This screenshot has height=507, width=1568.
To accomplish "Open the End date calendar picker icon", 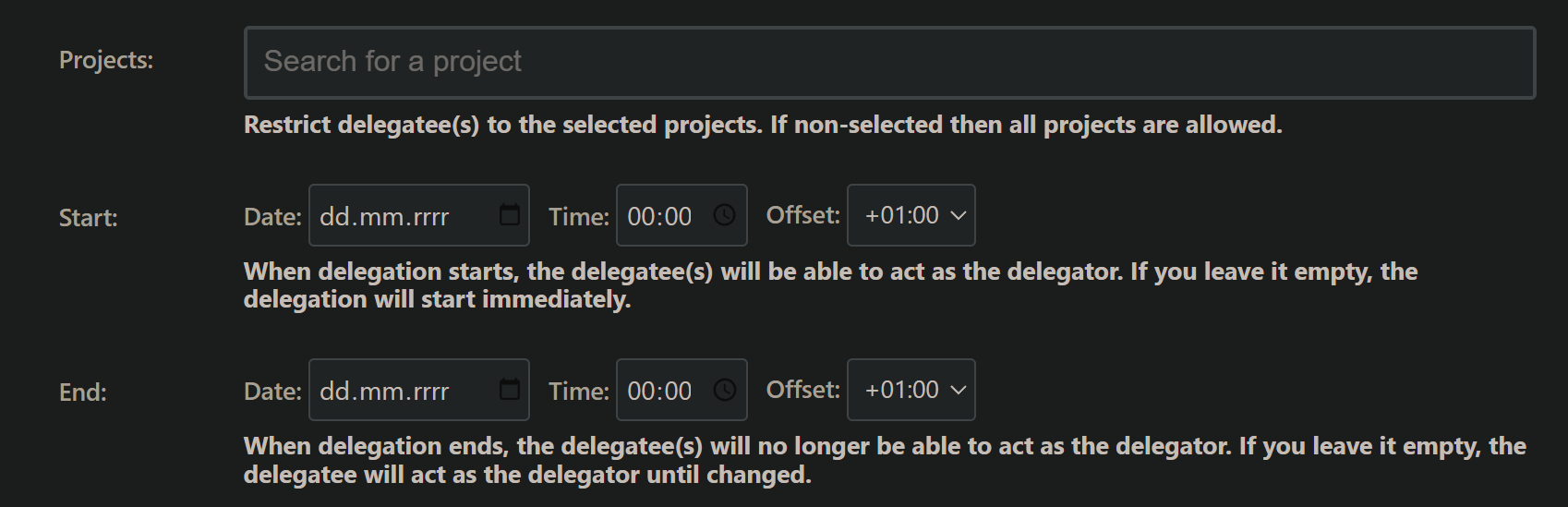I will (510, 390).
